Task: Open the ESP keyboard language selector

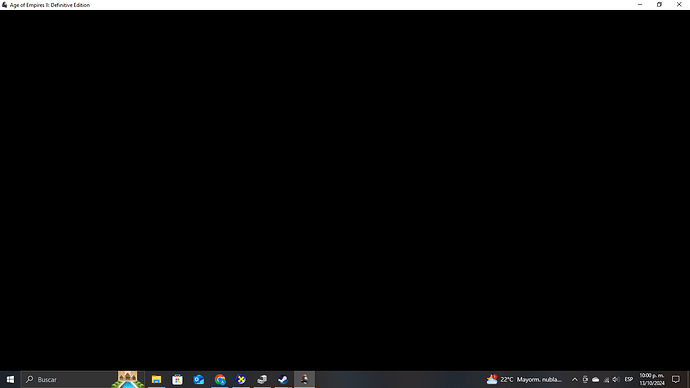Action: [628, 379]
